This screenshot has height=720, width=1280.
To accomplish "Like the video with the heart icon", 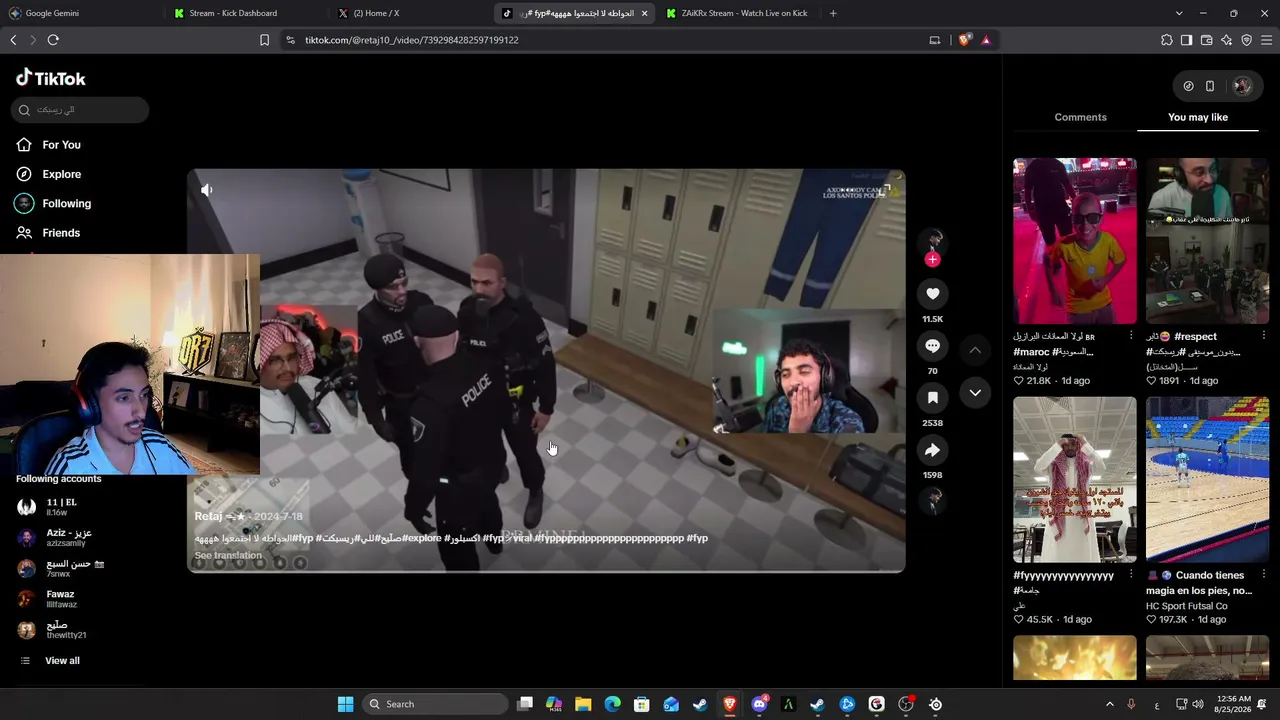I will click(x=932, y=293).
